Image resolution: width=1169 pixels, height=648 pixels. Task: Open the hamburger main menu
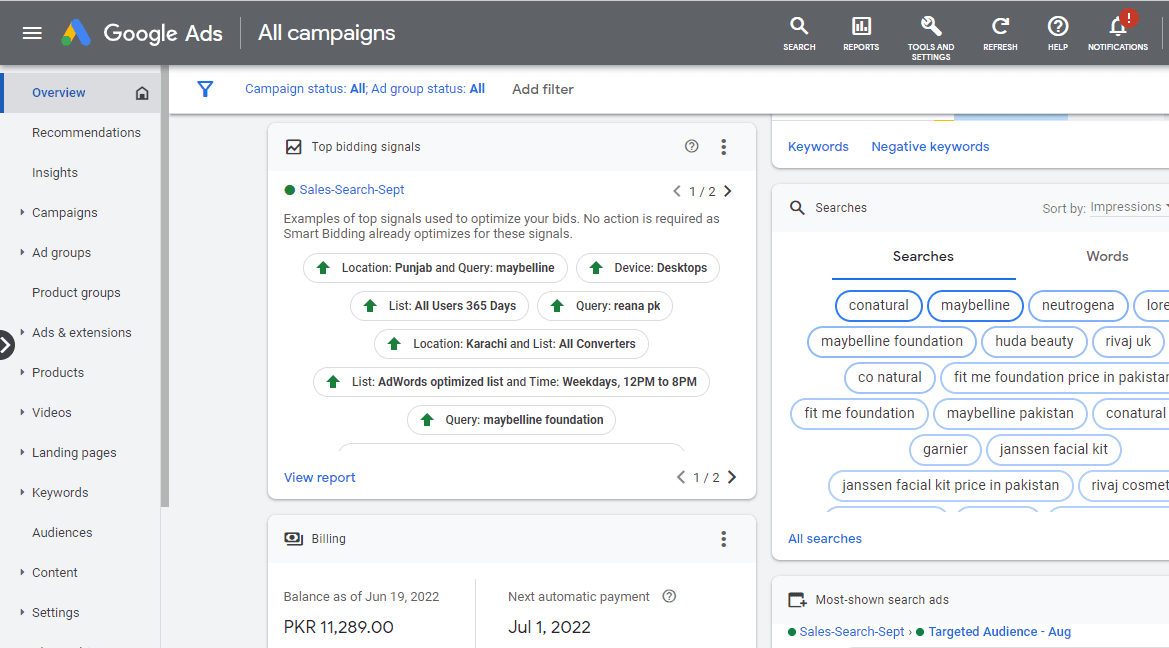32,33
